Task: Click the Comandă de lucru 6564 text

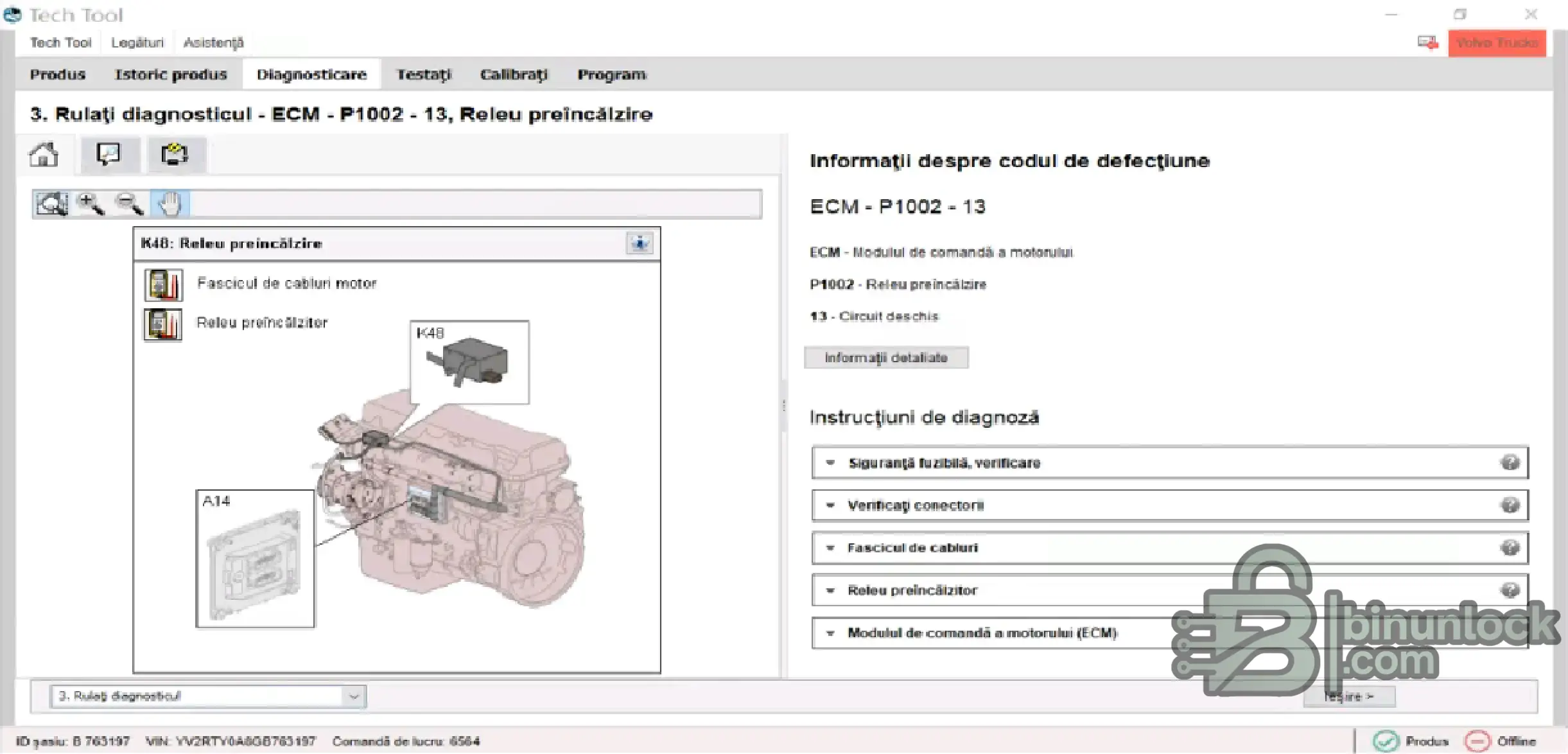Action: pos(406,741)
